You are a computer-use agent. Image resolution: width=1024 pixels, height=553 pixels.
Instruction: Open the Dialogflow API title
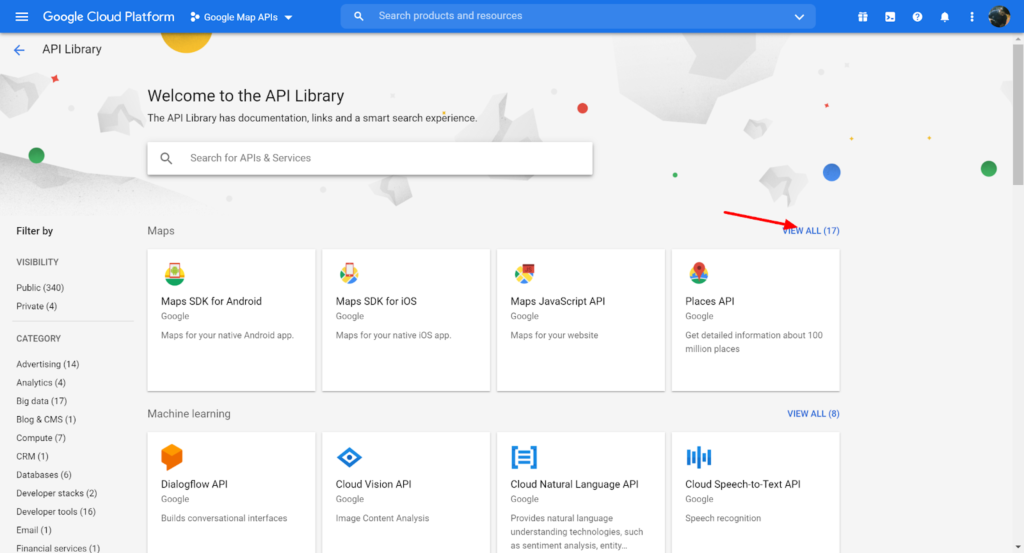click(x=194, y=484)
